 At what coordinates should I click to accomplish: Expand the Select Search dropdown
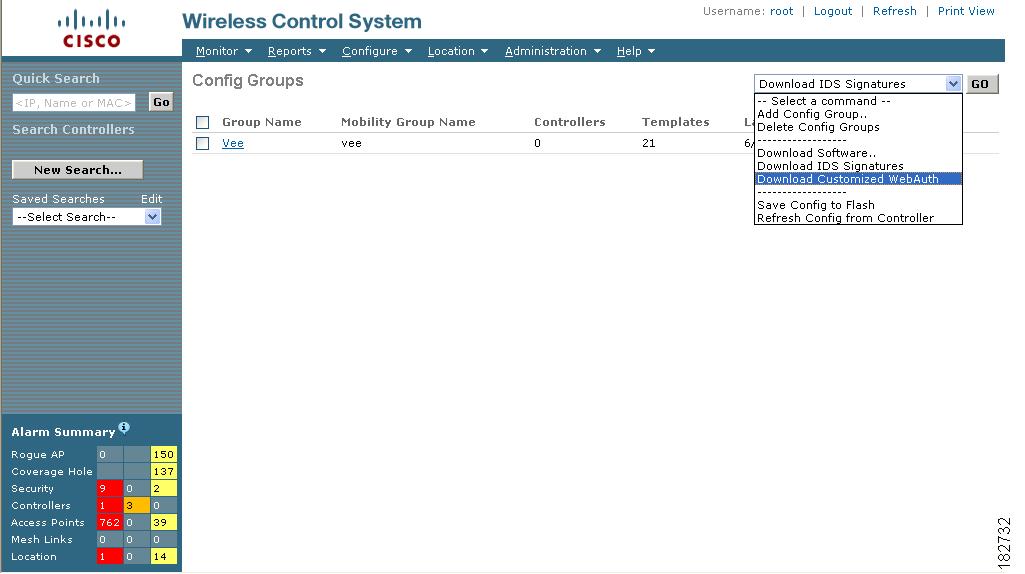(x=152, y=217)
